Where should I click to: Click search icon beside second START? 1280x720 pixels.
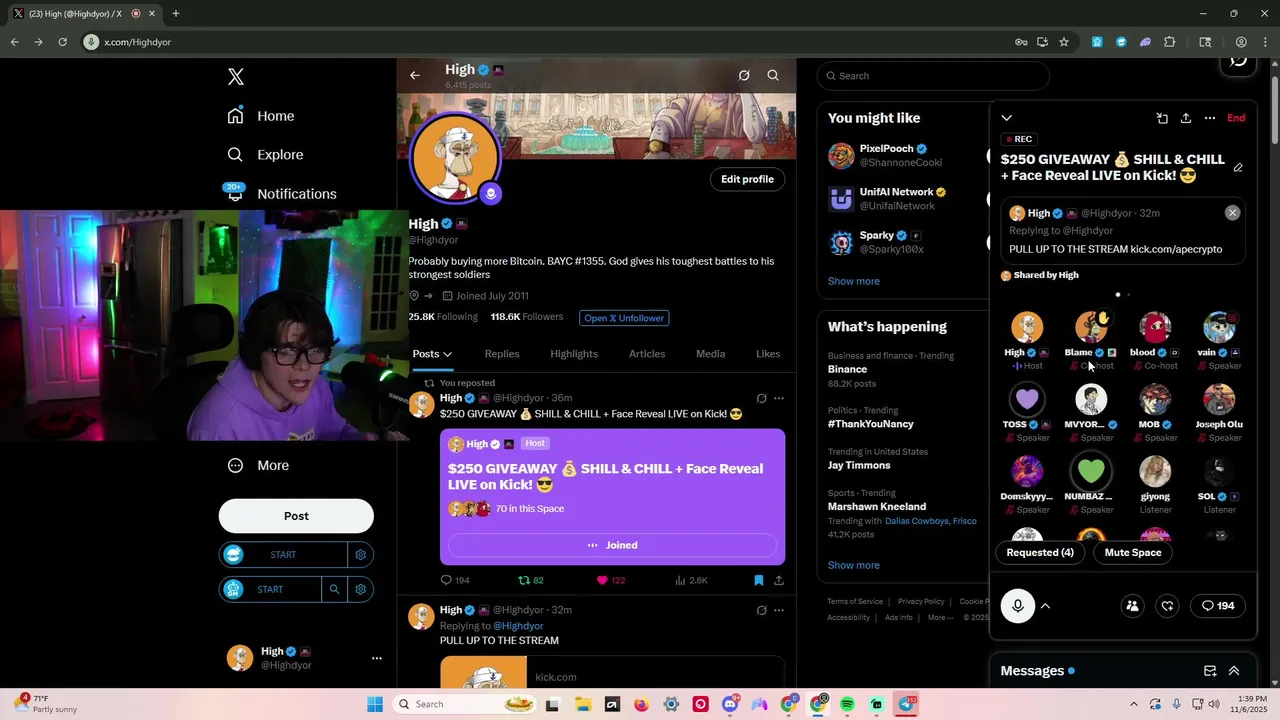(x=334, y=590)
